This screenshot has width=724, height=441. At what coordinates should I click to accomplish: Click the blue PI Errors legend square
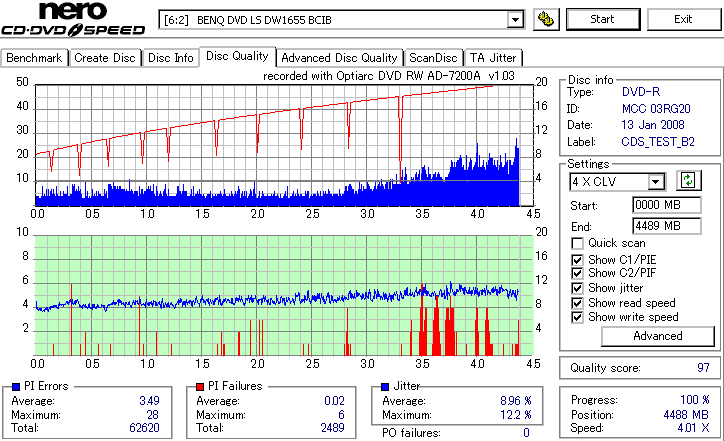[x=16, y=387]
